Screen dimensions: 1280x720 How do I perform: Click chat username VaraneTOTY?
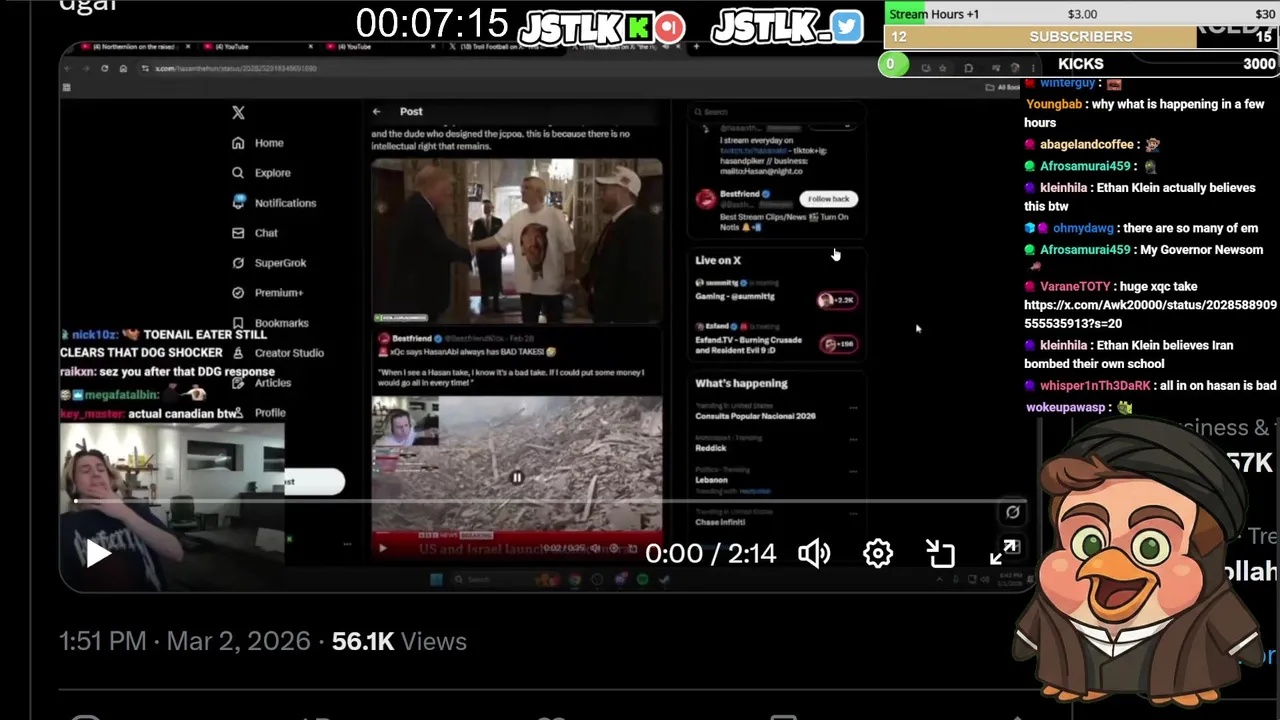tap(1075, 287)
